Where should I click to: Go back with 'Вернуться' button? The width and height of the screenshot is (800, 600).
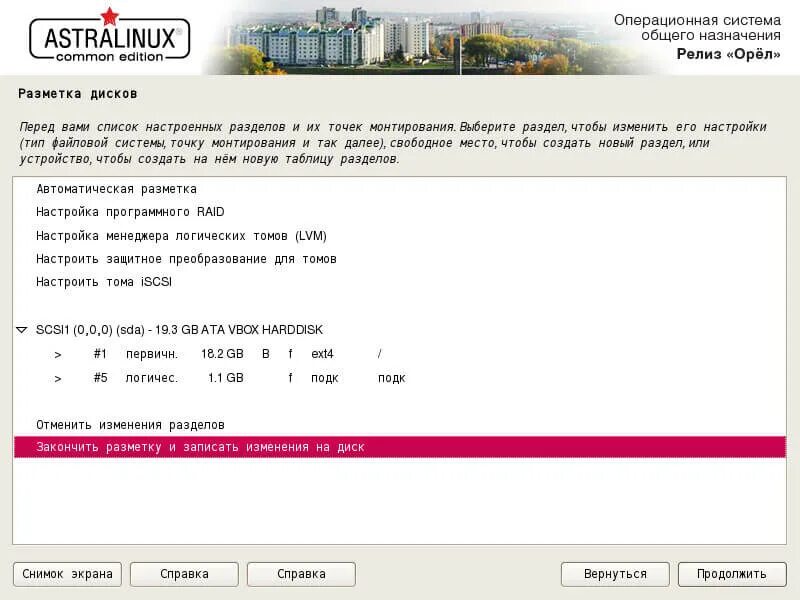[615, 574]
